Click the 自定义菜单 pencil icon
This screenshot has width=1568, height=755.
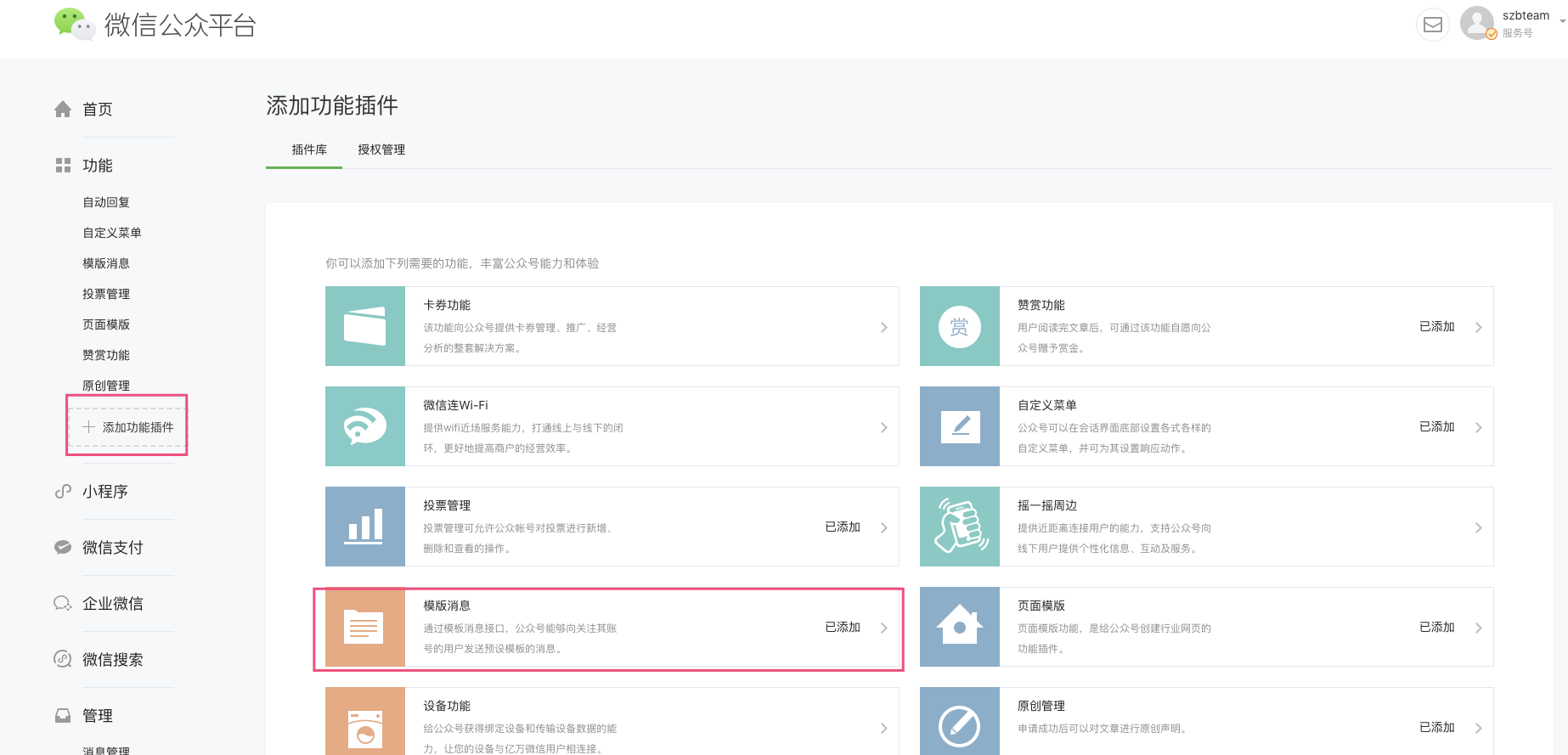click(x=960, y=426)
